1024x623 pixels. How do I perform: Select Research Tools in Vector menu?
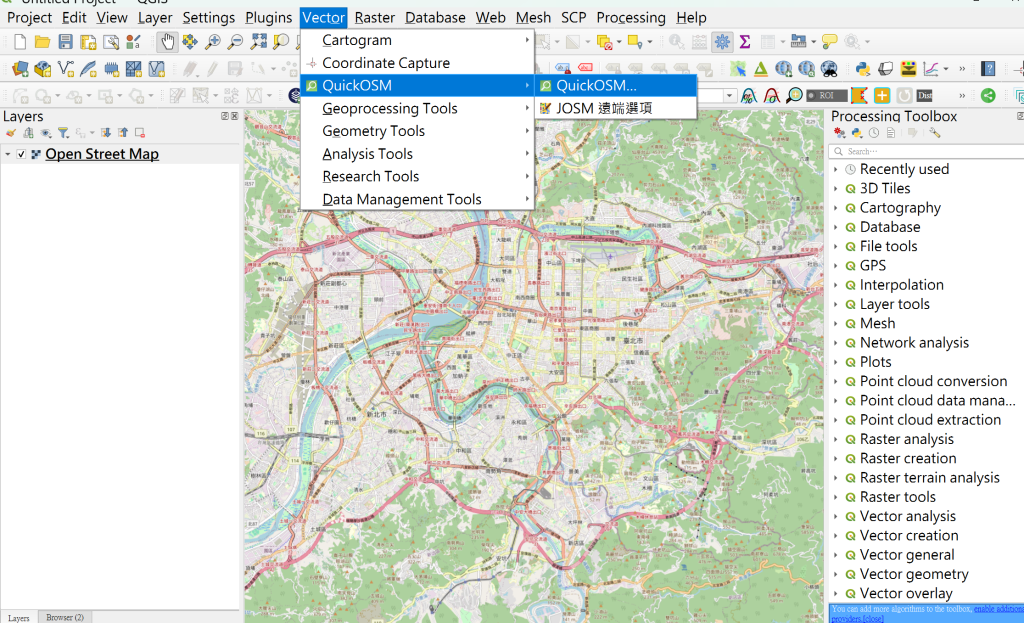[417, 176]
